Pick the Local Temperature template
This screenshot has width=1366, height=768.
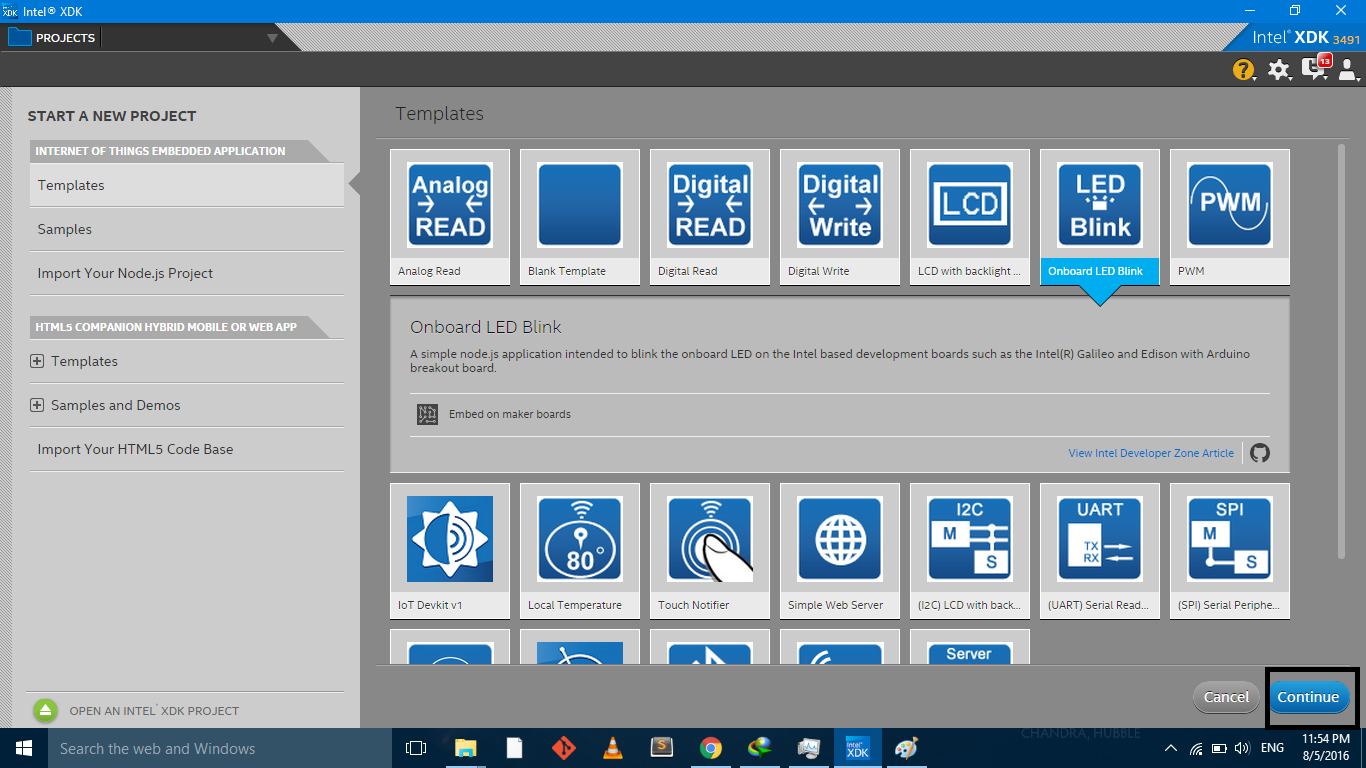click(x=580, y=551)
